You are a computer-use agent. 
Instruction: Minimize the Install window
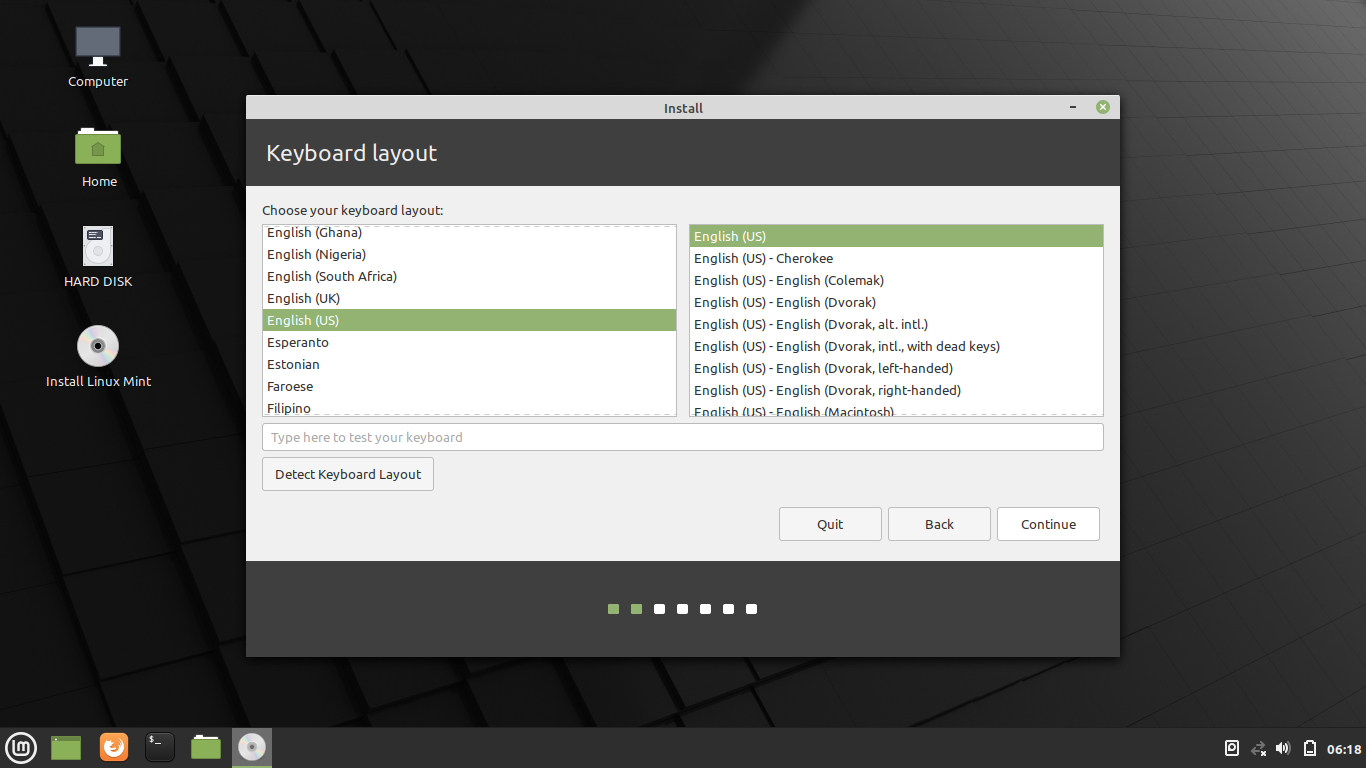click(x=1073, y=107)
